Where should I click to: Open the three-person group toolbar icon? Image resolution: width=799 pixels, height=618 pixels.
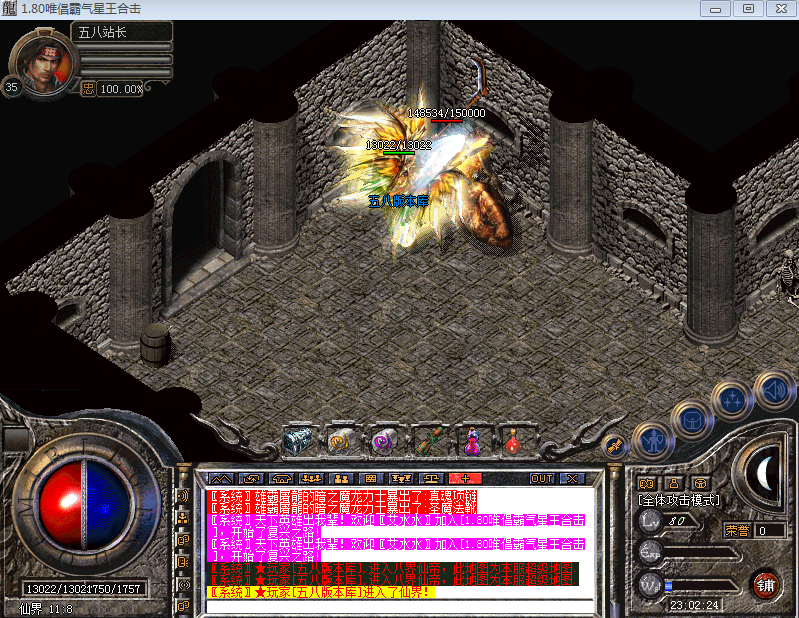[311, 479]
